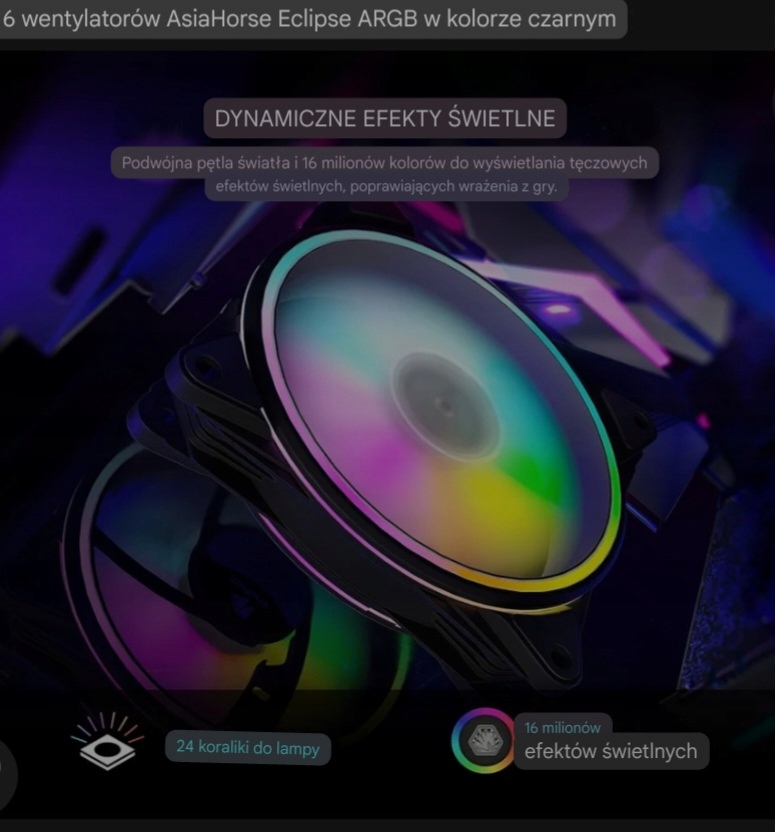This screenshot has height=832, width=775.
Task: Click the LED chip light-bead icon
Action: (108, 742)
